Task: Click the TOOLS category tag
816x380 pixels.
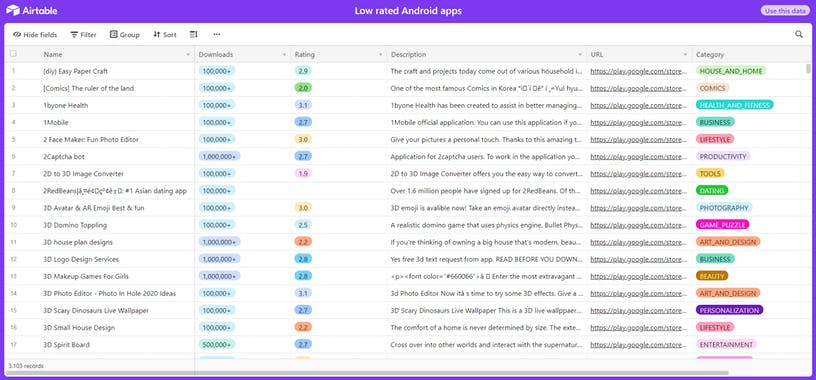Action: tap(710, 173)
